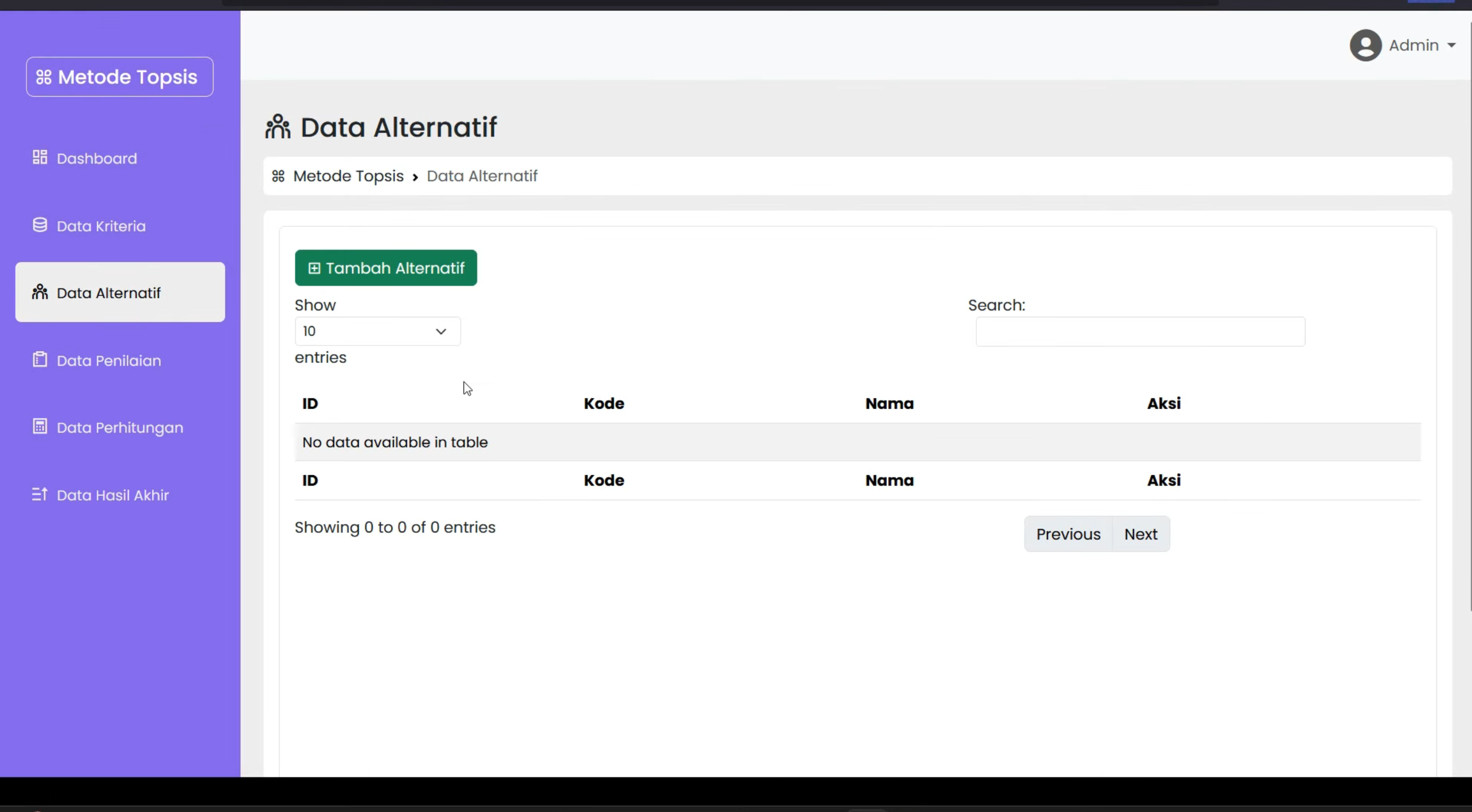
Task: Select Data Penilaian in sidebar
Action: point(120,361)
